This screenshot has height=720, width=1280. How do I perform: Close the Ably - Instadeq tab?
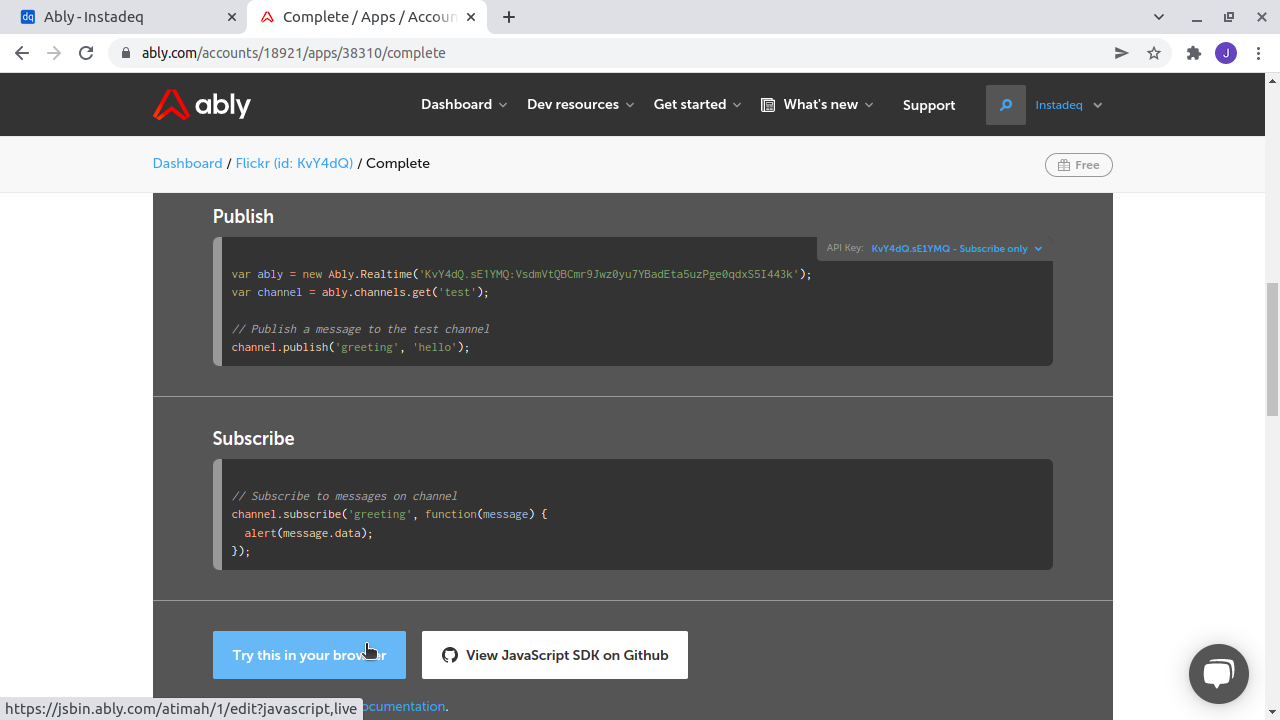click(x=232, y=17)
